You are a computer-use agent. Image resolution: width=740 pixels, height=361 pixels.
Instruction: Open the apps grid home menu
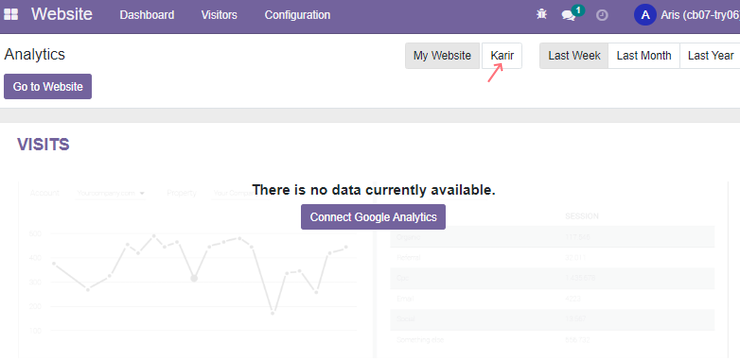tap(11, 15)
